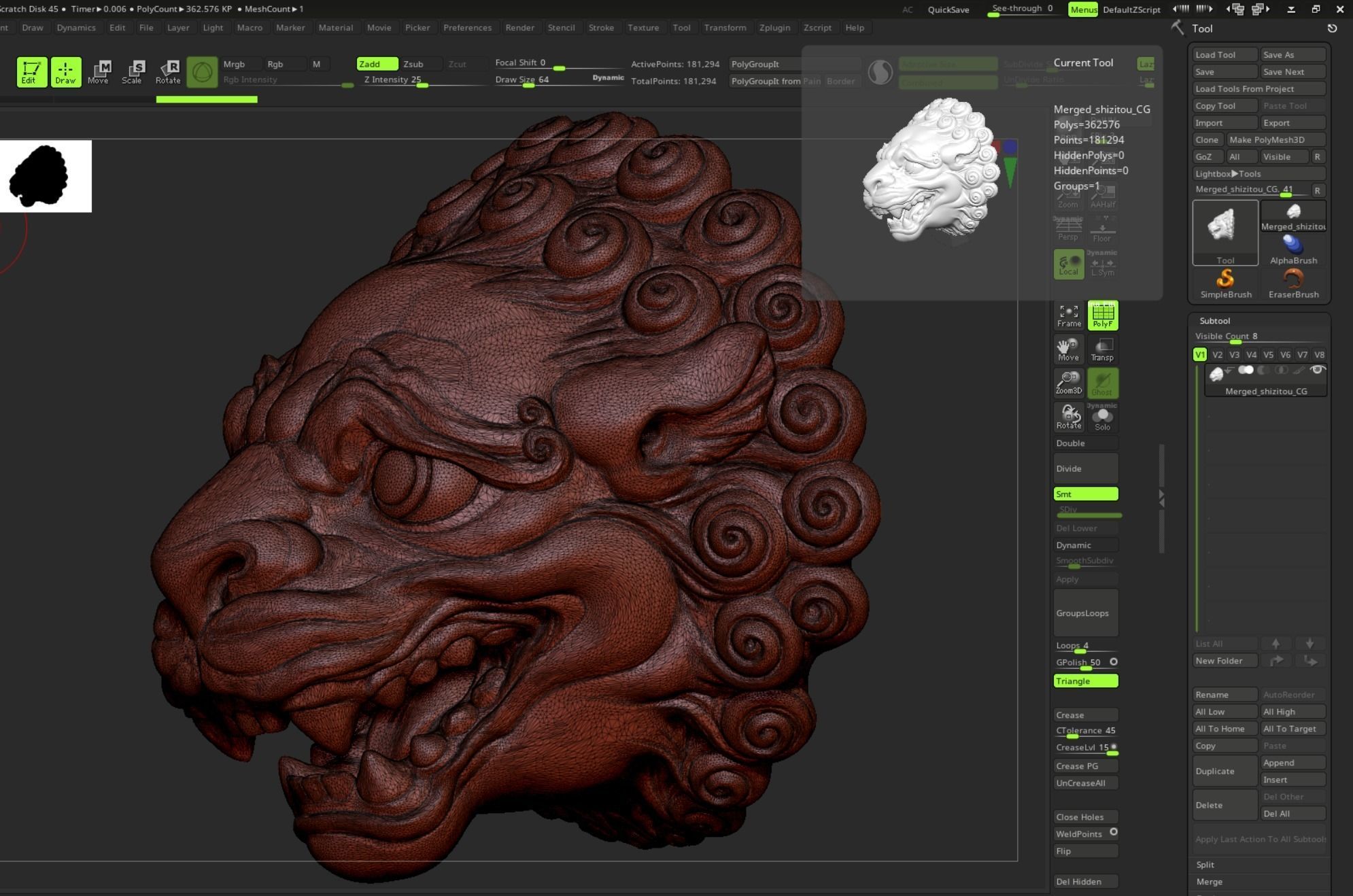Select the SimpleBrush tool icon
The height and width of the screenshot is (896, 1353).
point(1225,283)
